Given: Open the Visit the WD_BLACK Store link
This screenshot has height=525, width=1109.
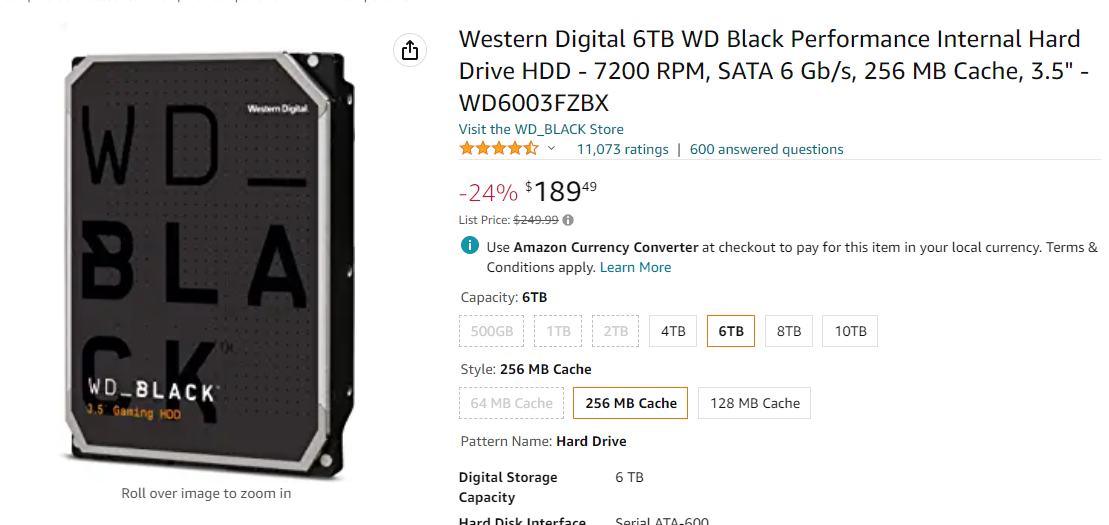Looking at the screenshot, I should pos(541,129).
